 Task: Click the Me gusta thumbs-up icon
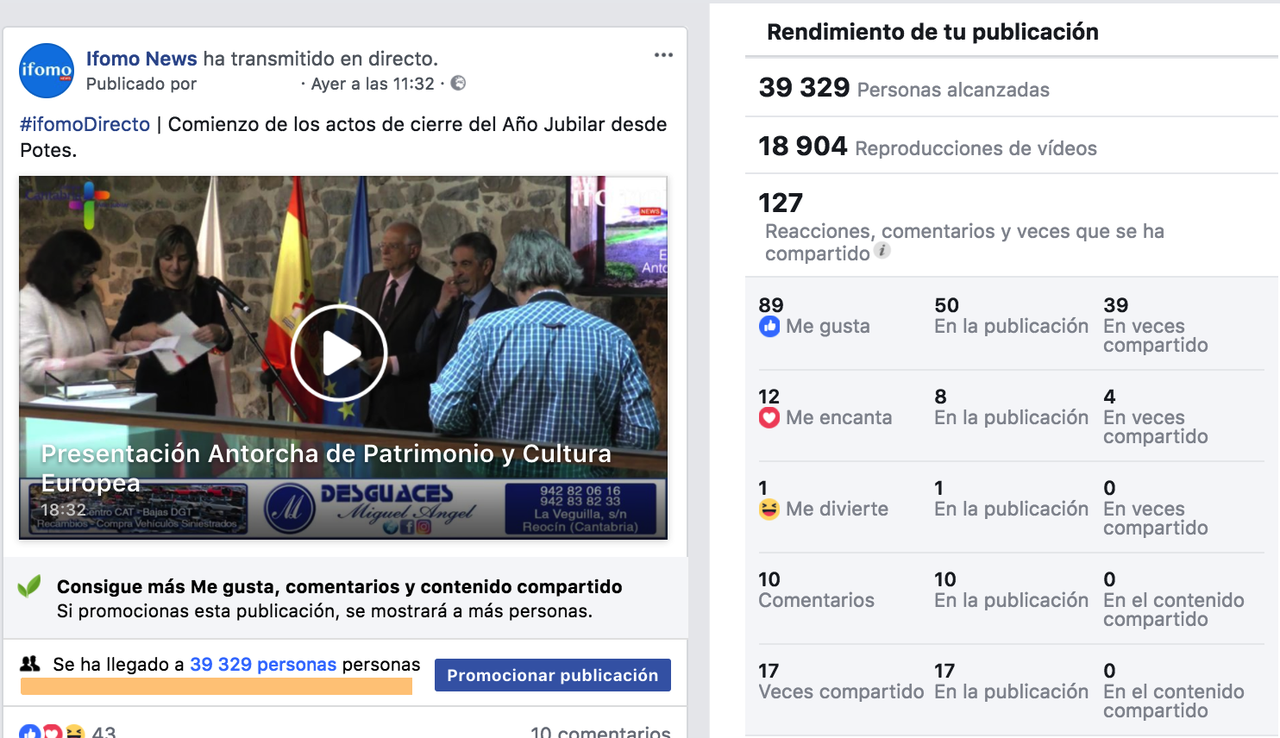click(769, 326)
